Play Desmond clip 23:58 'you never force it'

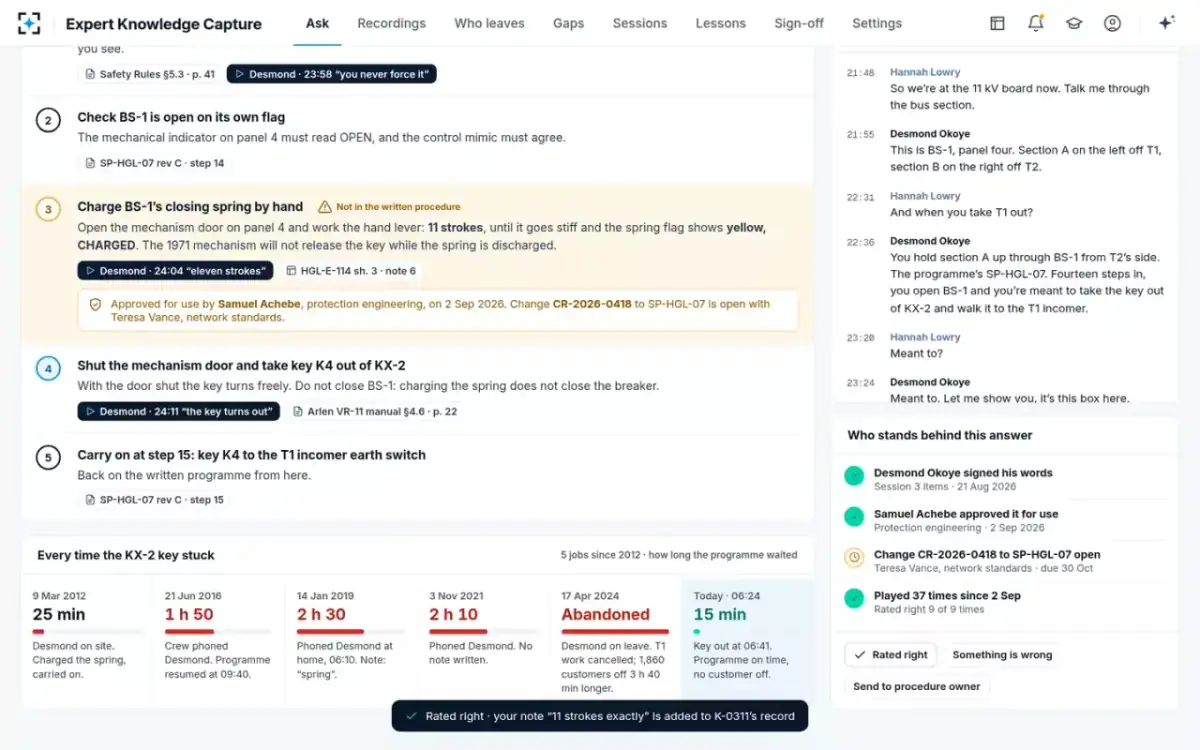pyautogui.click(x=331, y=74)
